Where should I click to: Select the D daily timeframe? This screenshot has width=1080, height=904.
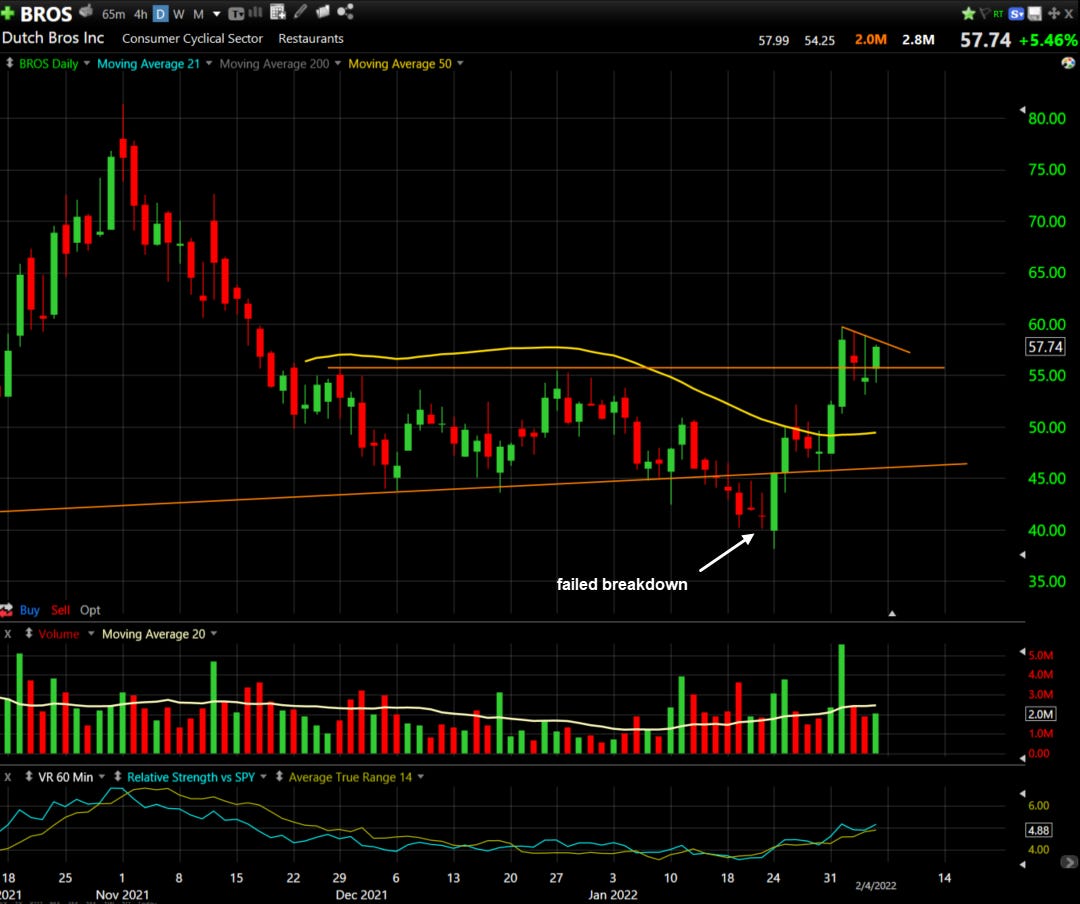[x=160, y=14]
